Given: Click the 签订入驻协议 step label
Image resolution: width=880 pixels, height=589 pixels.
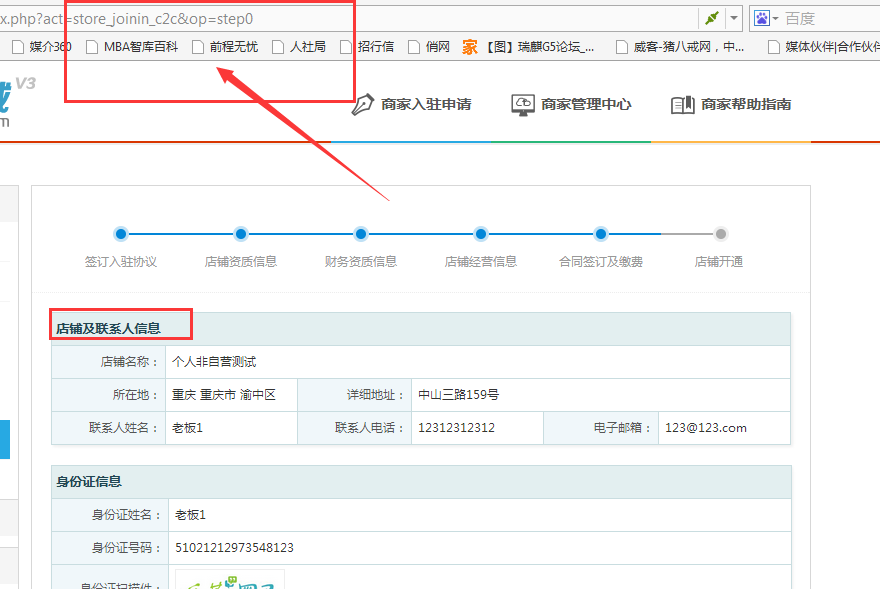Looking at the screenshot, I should pos(121,262).
